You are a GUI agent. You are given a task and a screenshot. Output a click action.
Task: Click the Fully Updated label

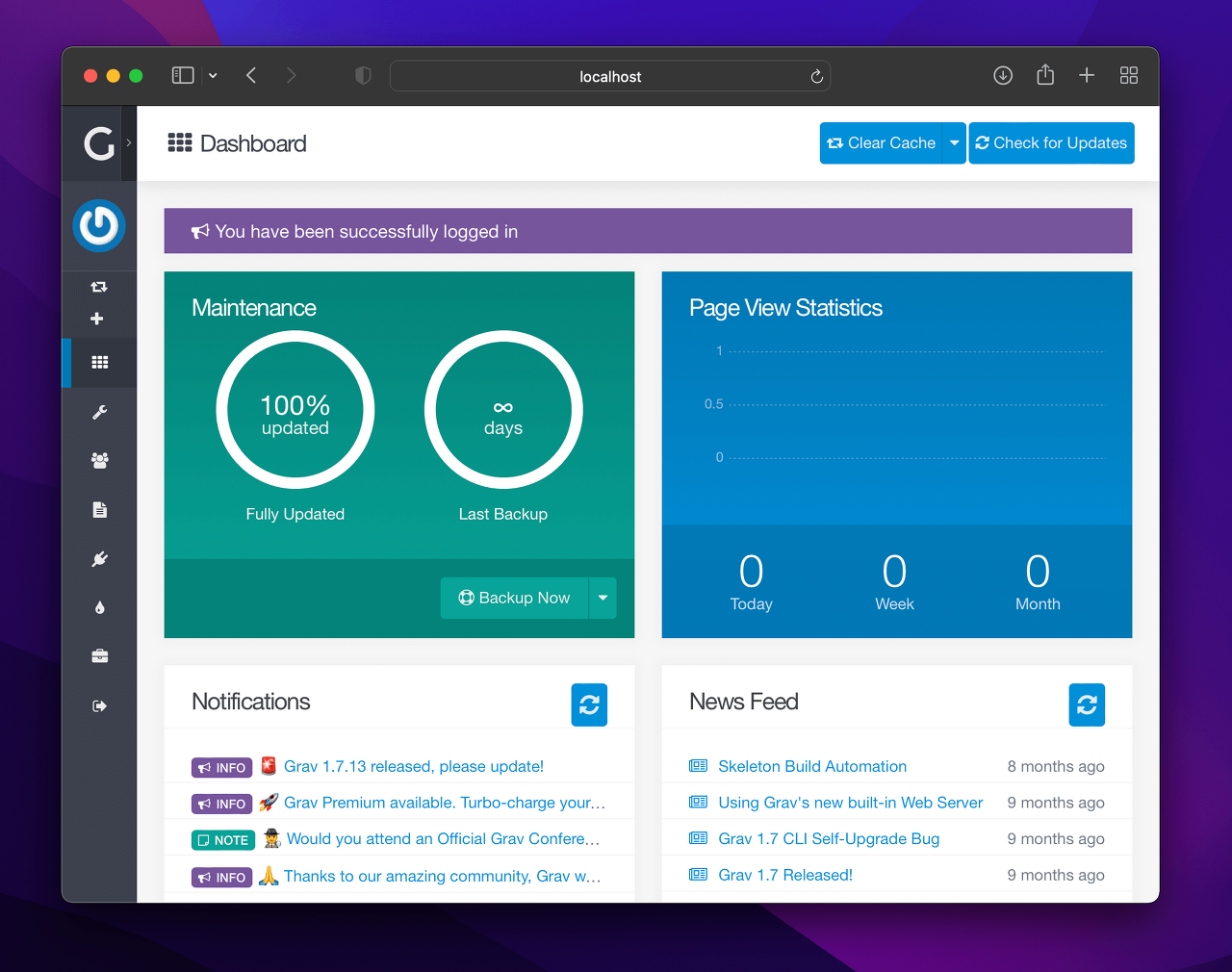click(x=295, y=514)
